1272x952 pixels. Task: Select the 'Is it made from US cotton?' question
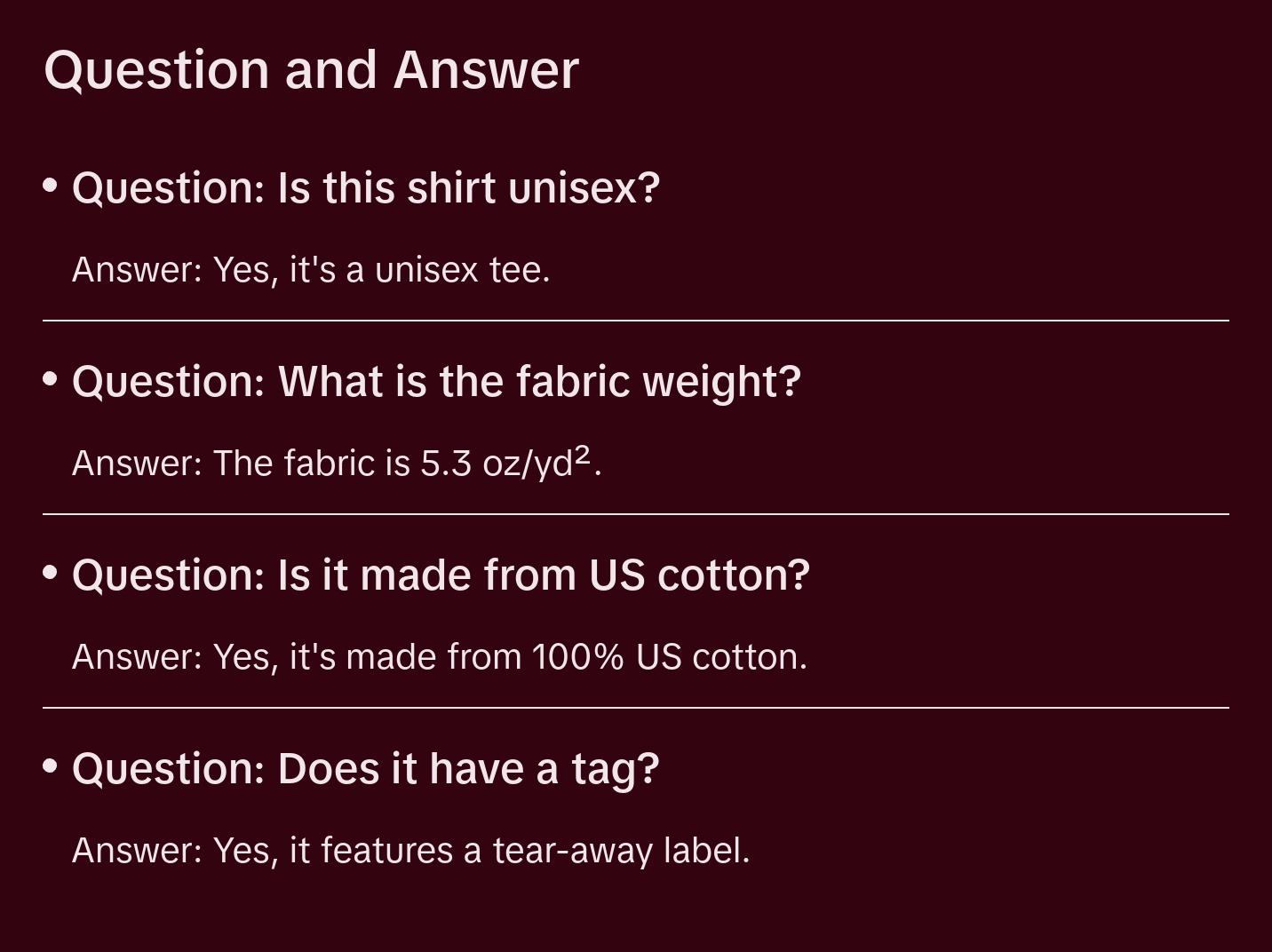click(441, 575)
